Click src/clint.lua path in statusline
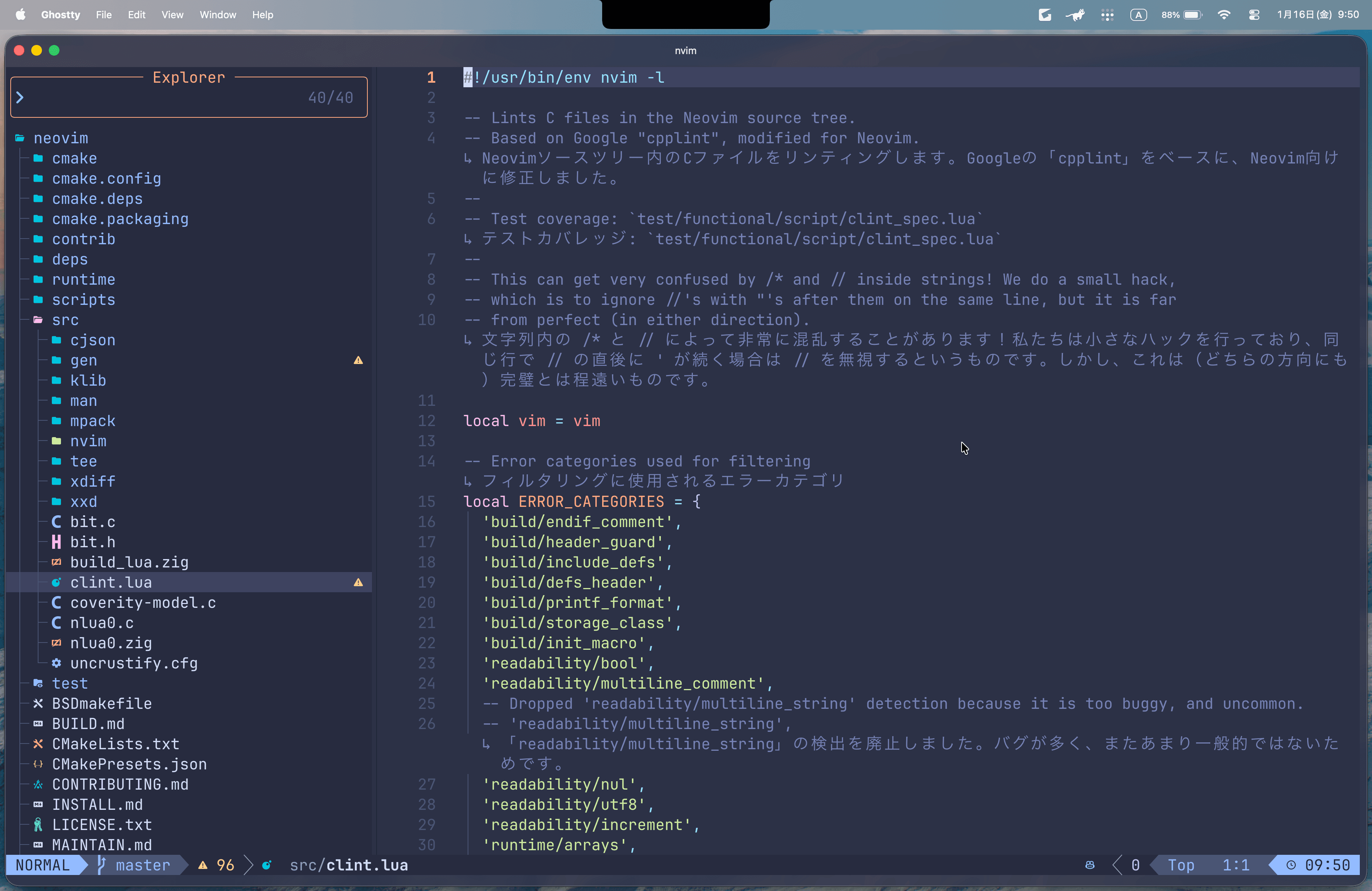1372x891 pixels. coord(349,864)
